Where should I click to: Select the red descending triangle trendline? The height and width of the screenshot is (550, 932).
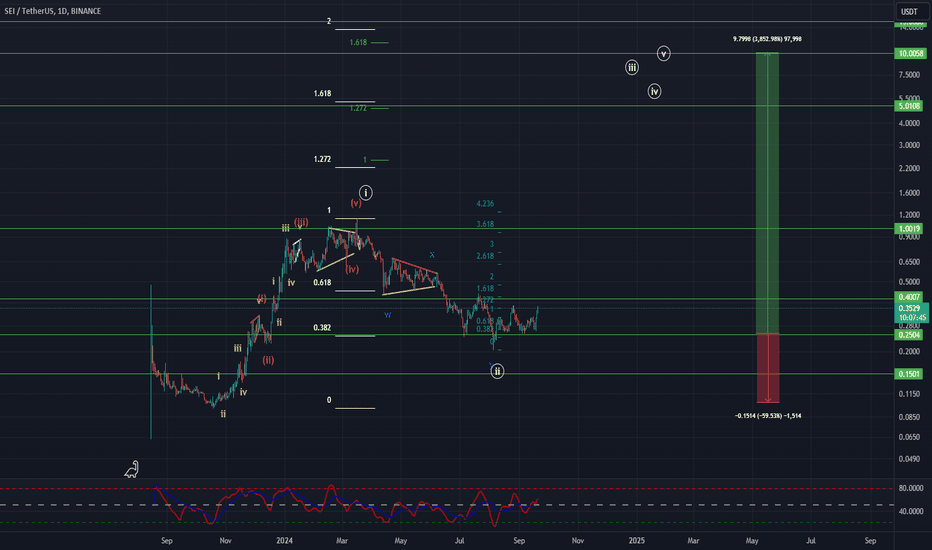[415, 266]
